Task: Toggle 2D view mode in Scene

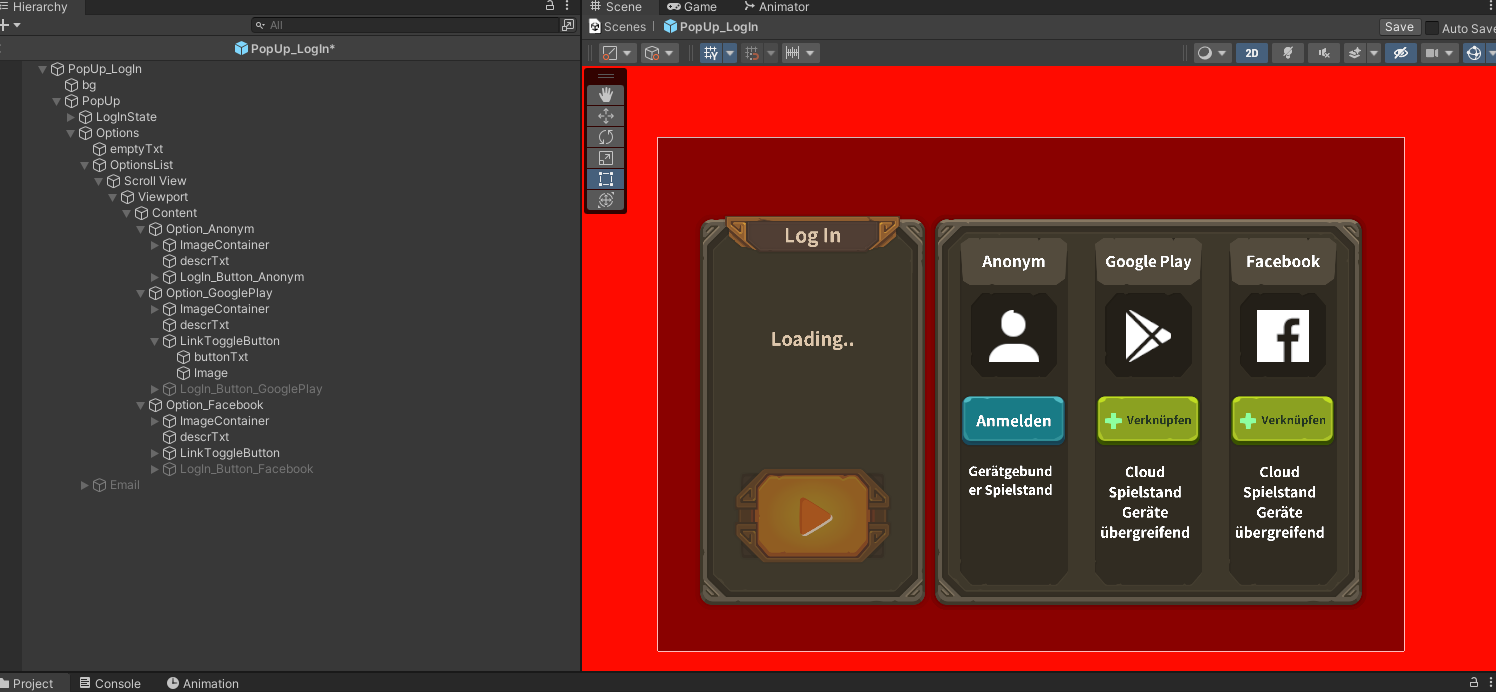Action: 1251,53
